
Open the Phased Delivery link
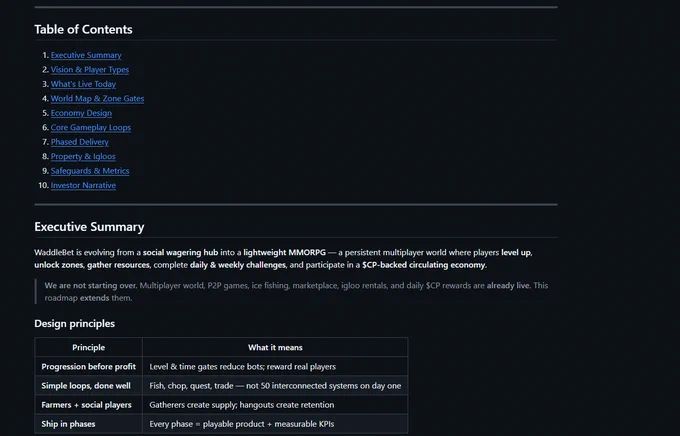79,142
